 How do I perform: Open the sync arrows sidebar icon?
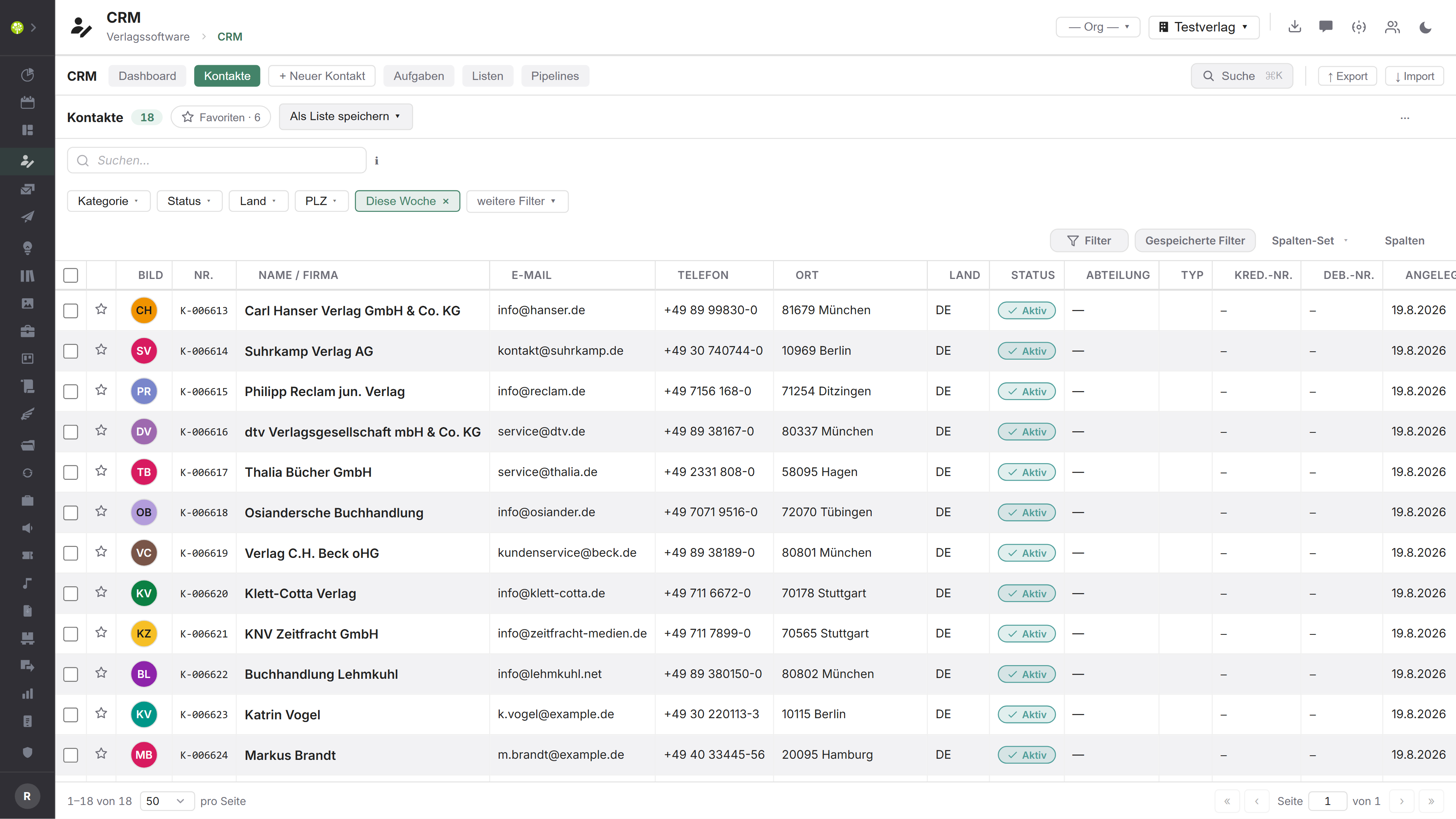[27, 473]
